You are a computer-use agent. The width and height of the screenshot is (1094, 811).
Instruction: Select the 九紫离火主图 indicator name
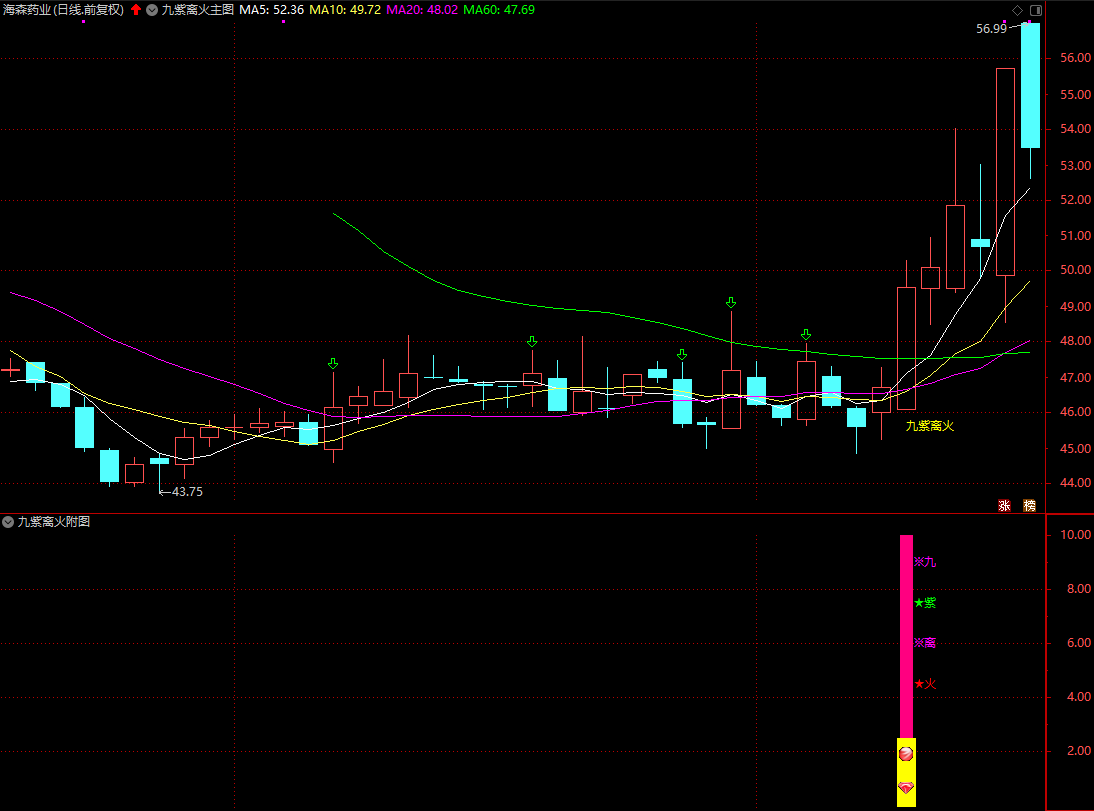click(x=197, y=10)
